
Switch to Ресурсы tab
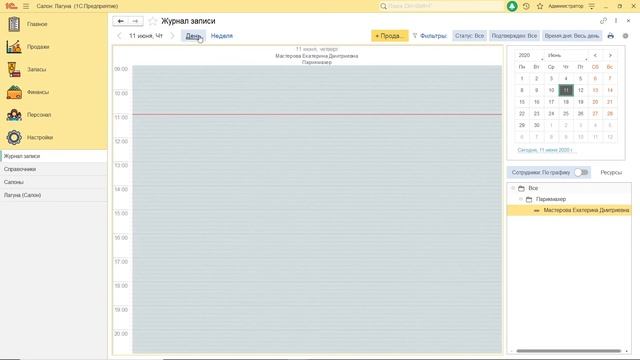point(611,173)
